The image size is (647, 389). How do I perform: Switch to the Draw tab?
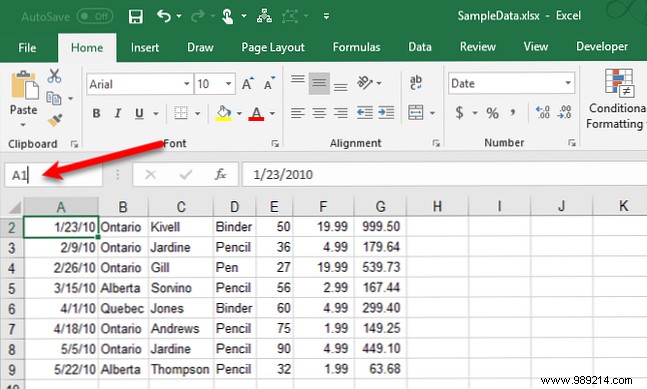pyautogui.click(x=200, y=47)
